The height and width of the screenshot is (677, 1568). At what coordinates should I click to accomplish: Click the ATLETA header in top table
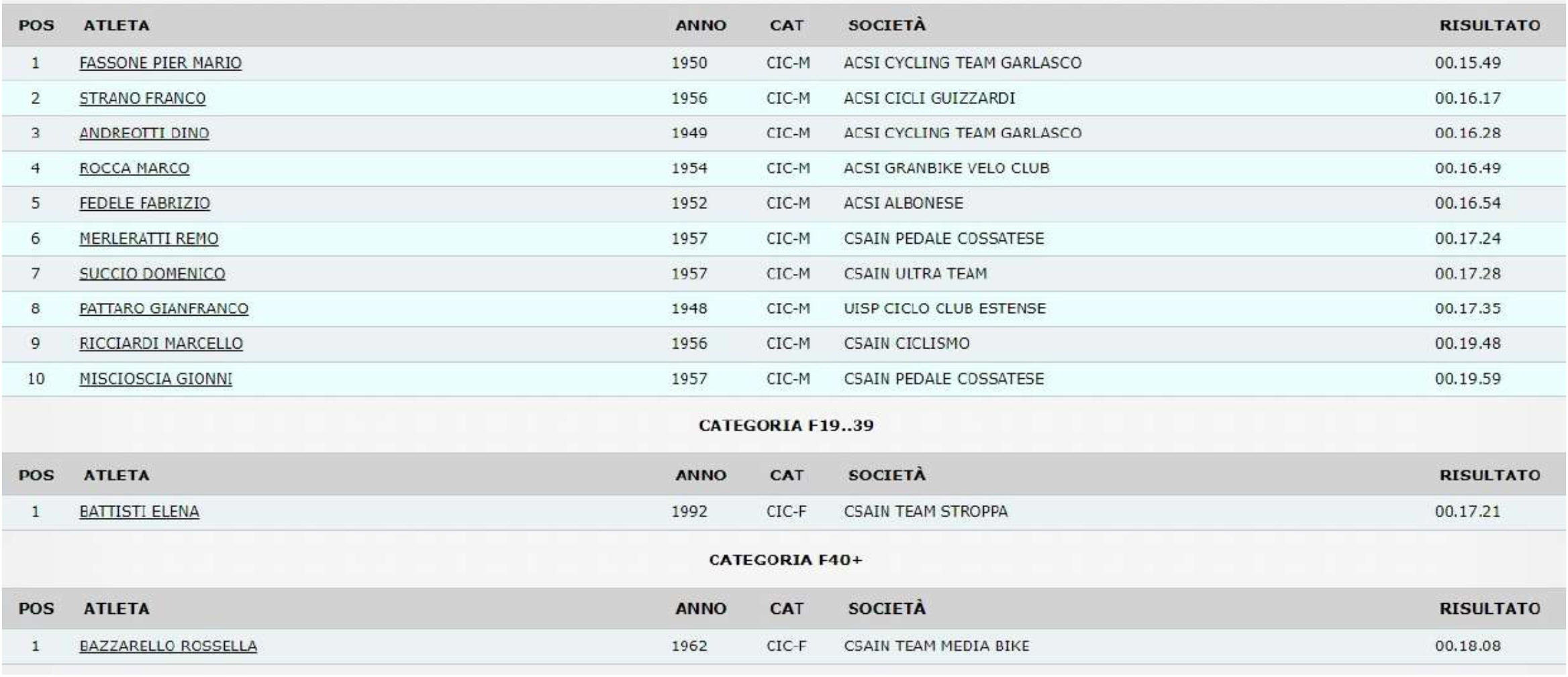(116, 26)
